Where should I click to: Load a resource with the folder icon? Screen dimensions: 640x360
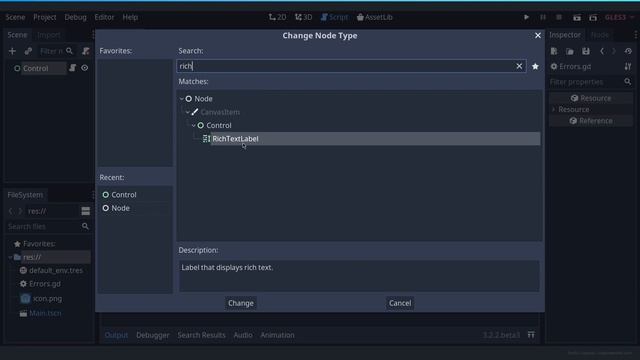coord(570,51)
